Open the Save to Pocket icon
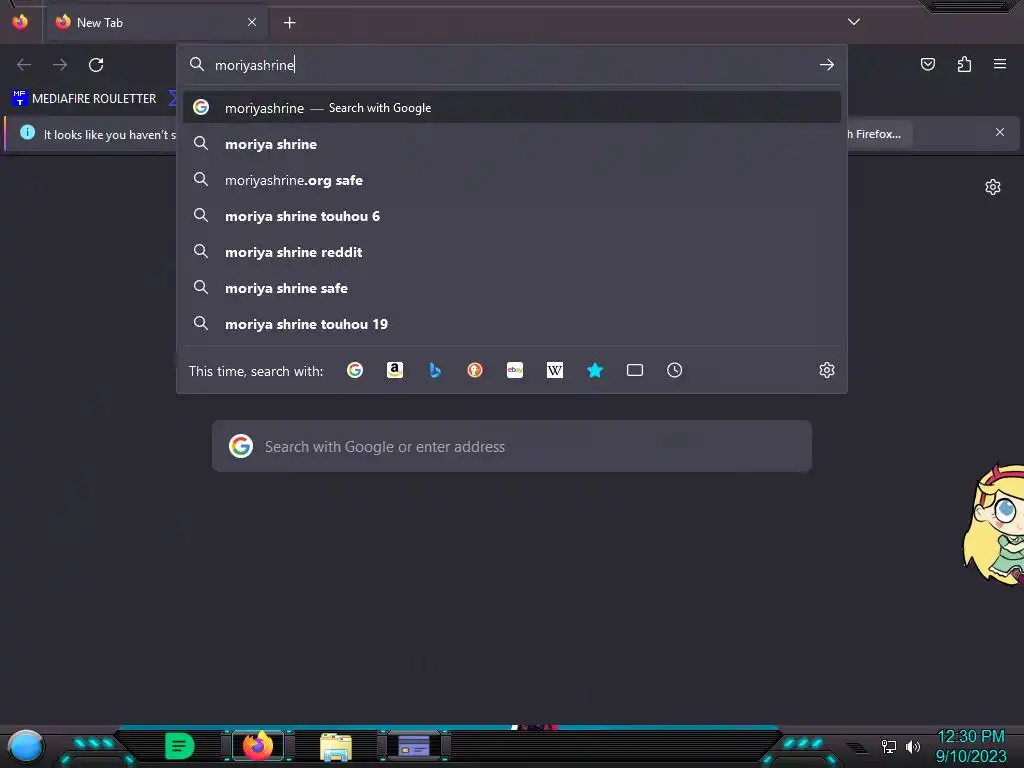 [927, 64]
